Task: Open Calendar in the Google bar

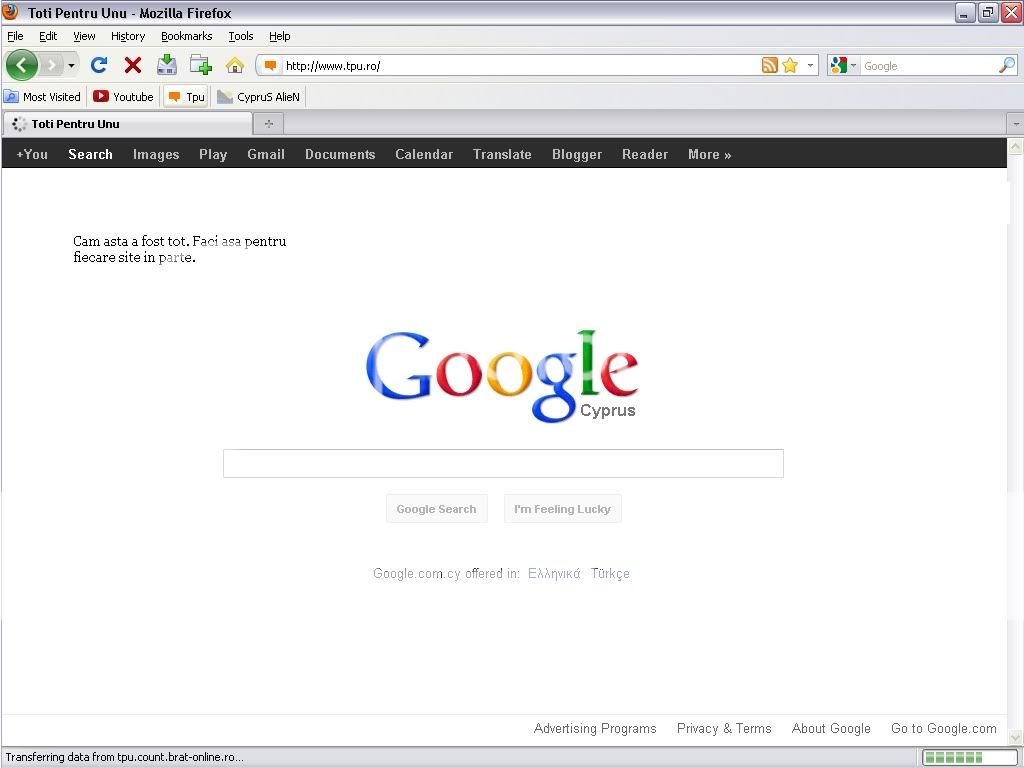Action: [424, 154]
